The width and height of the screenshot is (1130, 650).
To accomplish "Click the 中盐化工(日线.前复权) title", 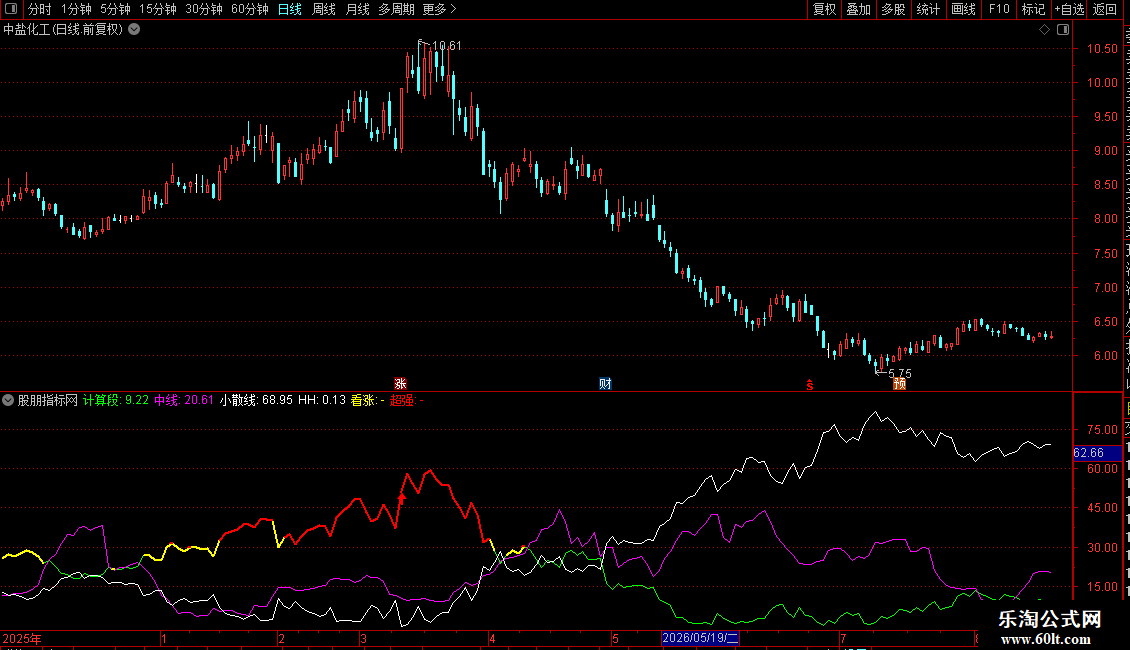I will point(63,30).
